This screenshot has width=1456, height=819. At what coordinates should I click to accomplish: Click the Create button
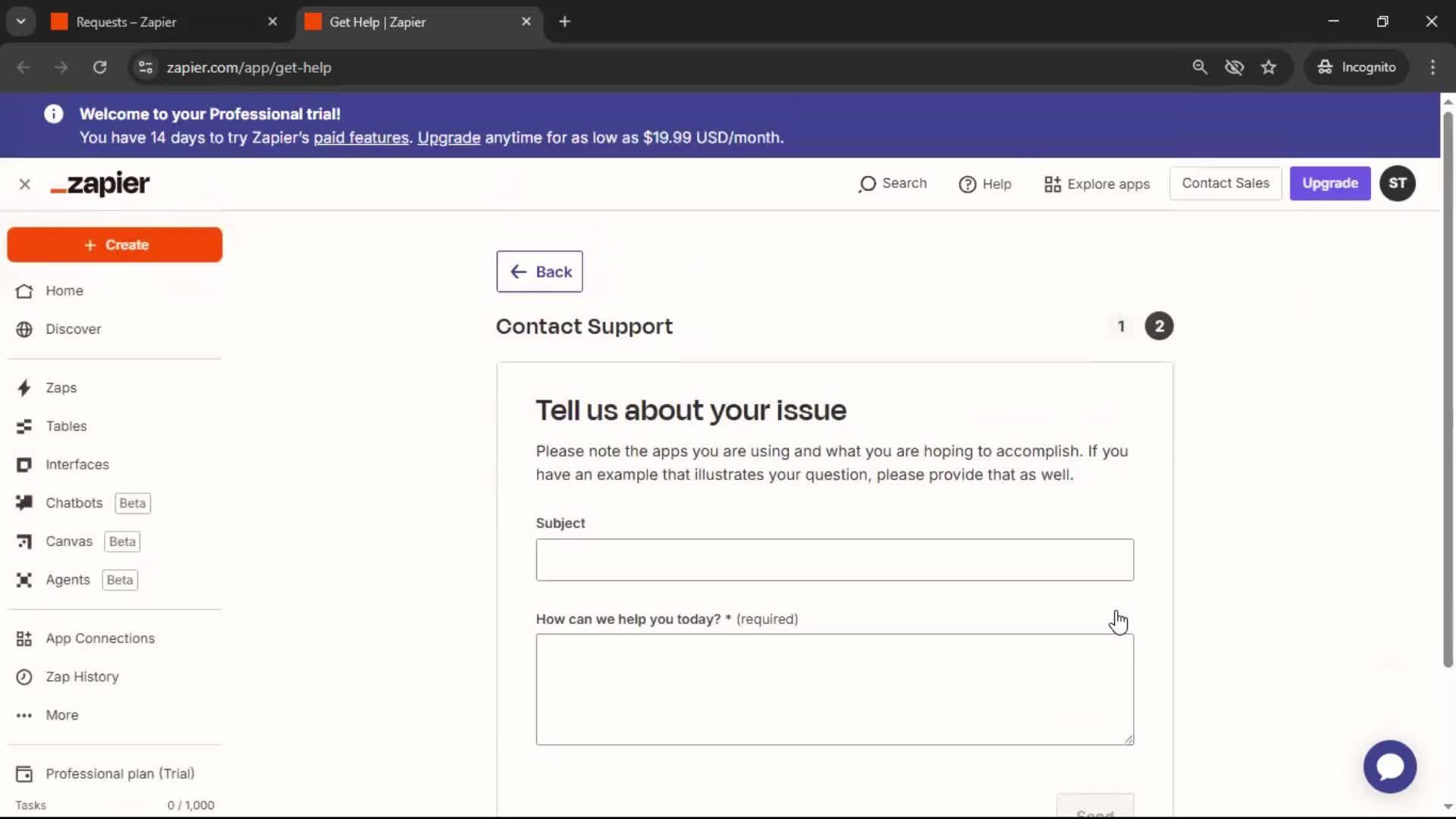coord(115,245)
